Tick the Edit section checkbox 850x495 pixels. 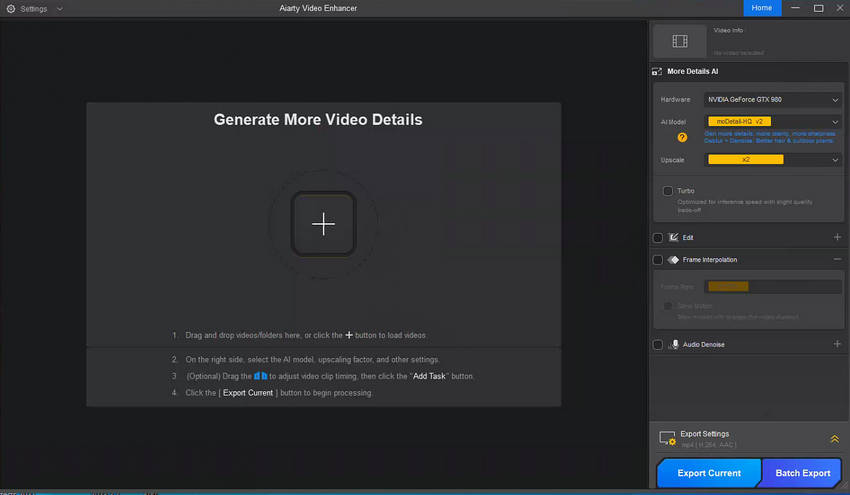658,237
